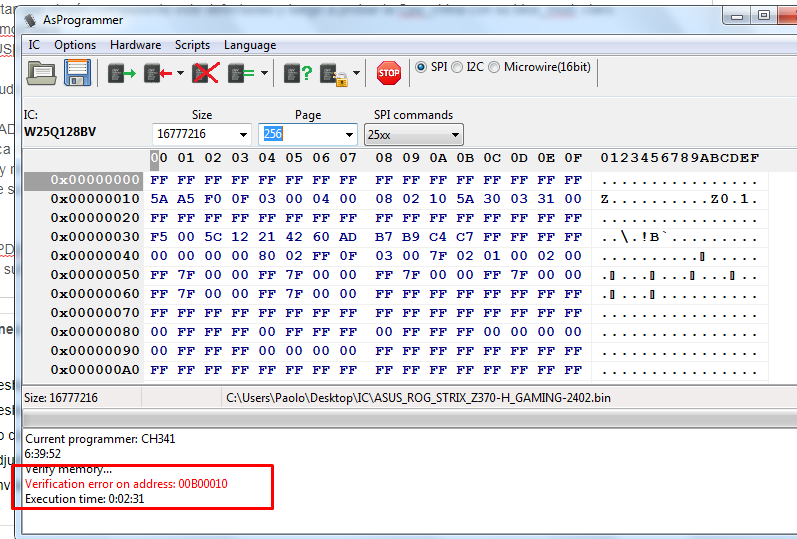Click hex column header 0F

pos(573,158)
